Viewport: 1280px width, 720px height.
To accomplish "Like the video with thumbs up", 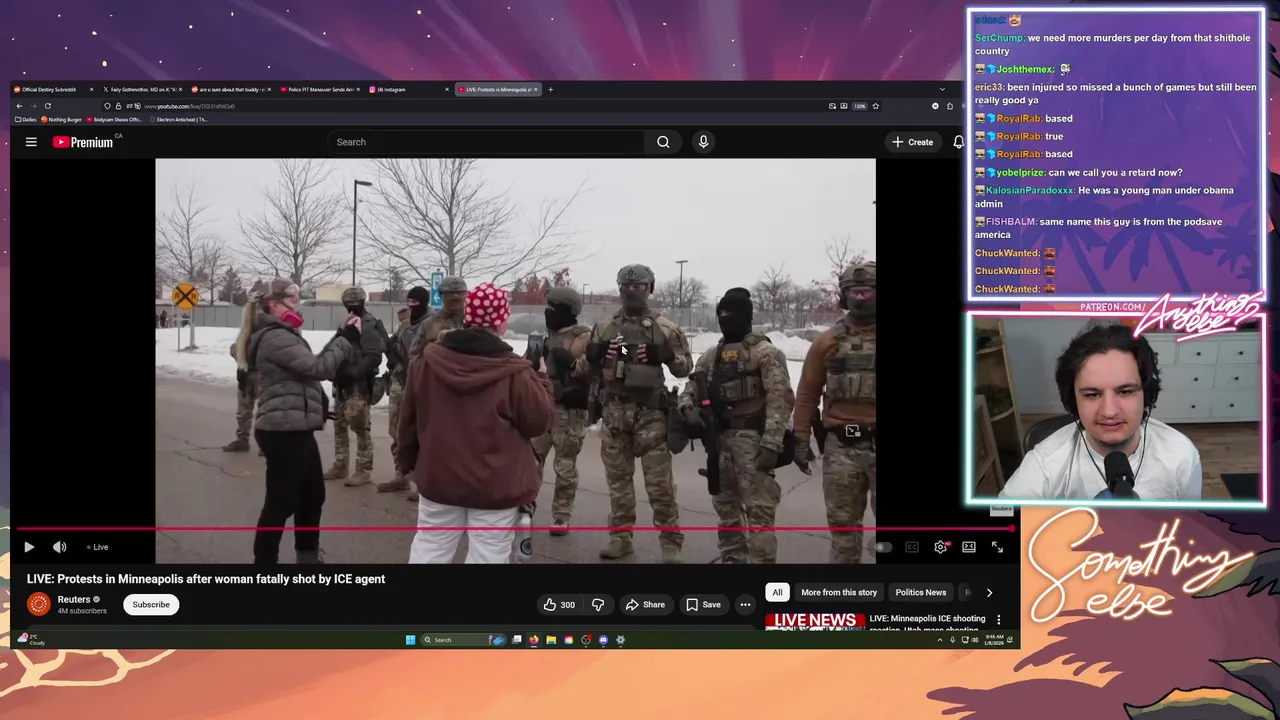I will click(560, 604).
